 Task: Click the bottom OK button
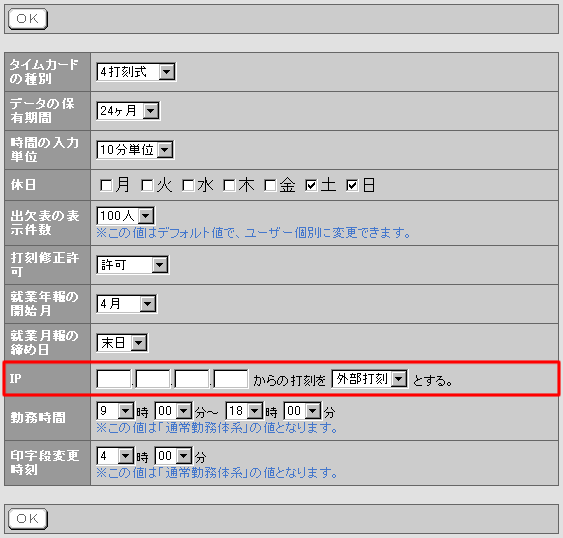28,519
